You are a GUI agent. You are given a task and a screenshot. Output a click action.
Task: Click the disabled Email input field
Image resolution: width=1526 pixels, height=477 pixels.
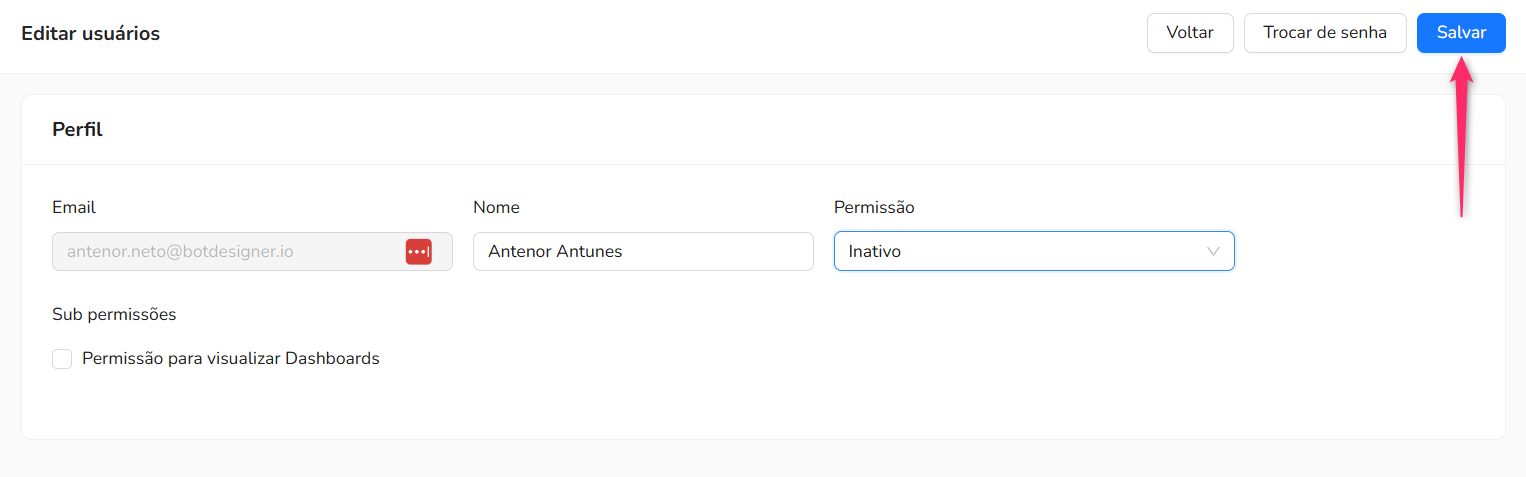252,252
